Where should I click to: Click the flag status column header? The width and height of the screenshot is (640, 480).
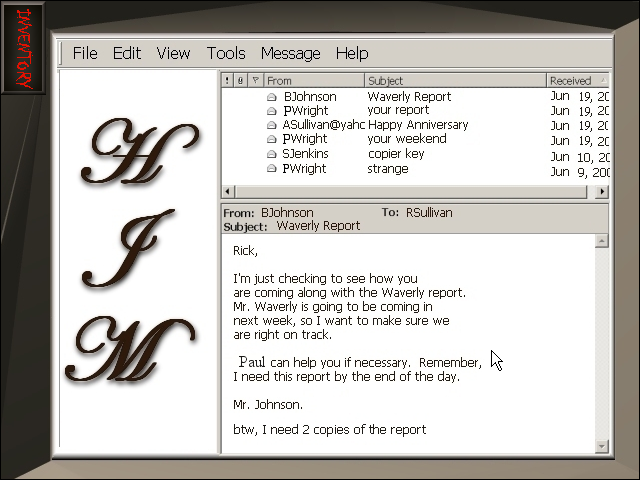click(x=255, y=80)
